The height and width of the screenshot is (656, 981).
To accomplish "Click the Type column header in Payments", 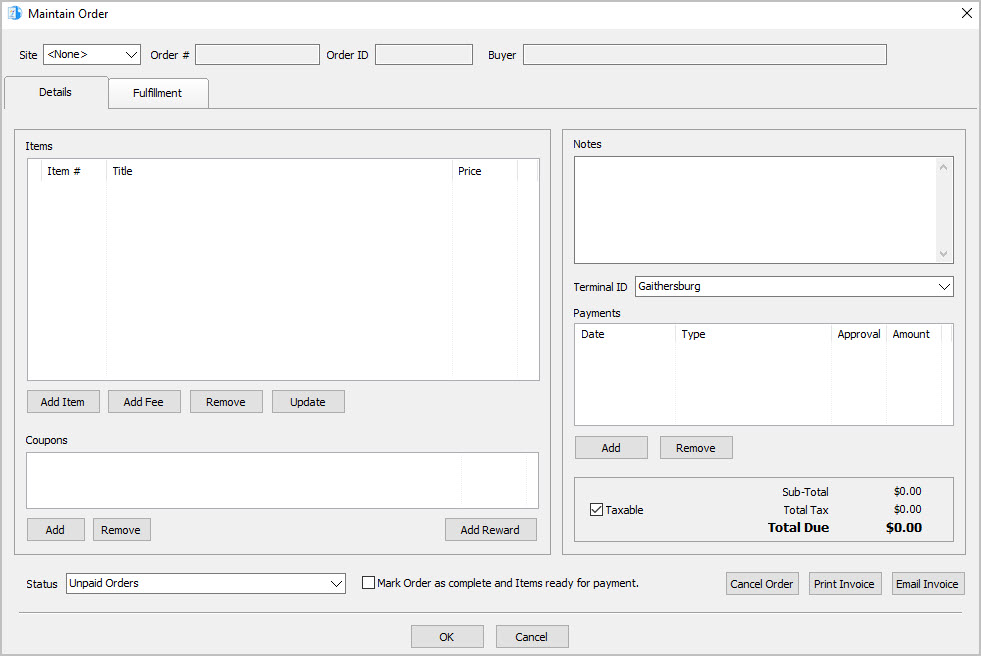I will pos(753,335).
